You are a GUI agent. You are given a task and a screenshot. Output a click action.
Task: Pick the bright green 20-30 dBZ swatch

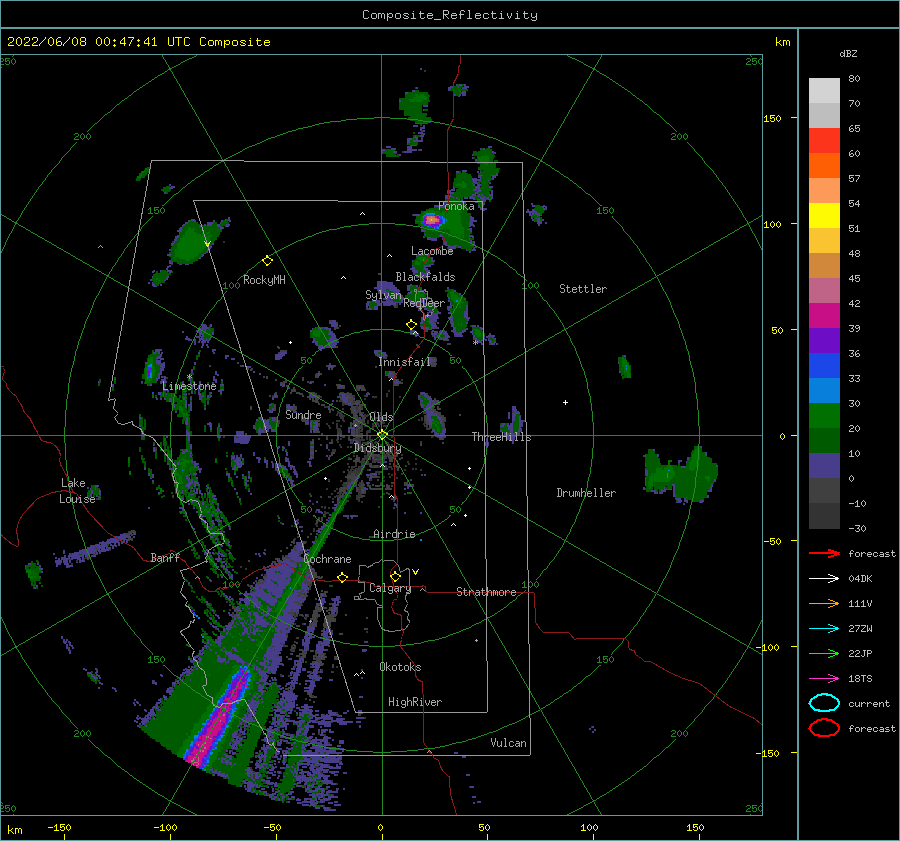824,416
